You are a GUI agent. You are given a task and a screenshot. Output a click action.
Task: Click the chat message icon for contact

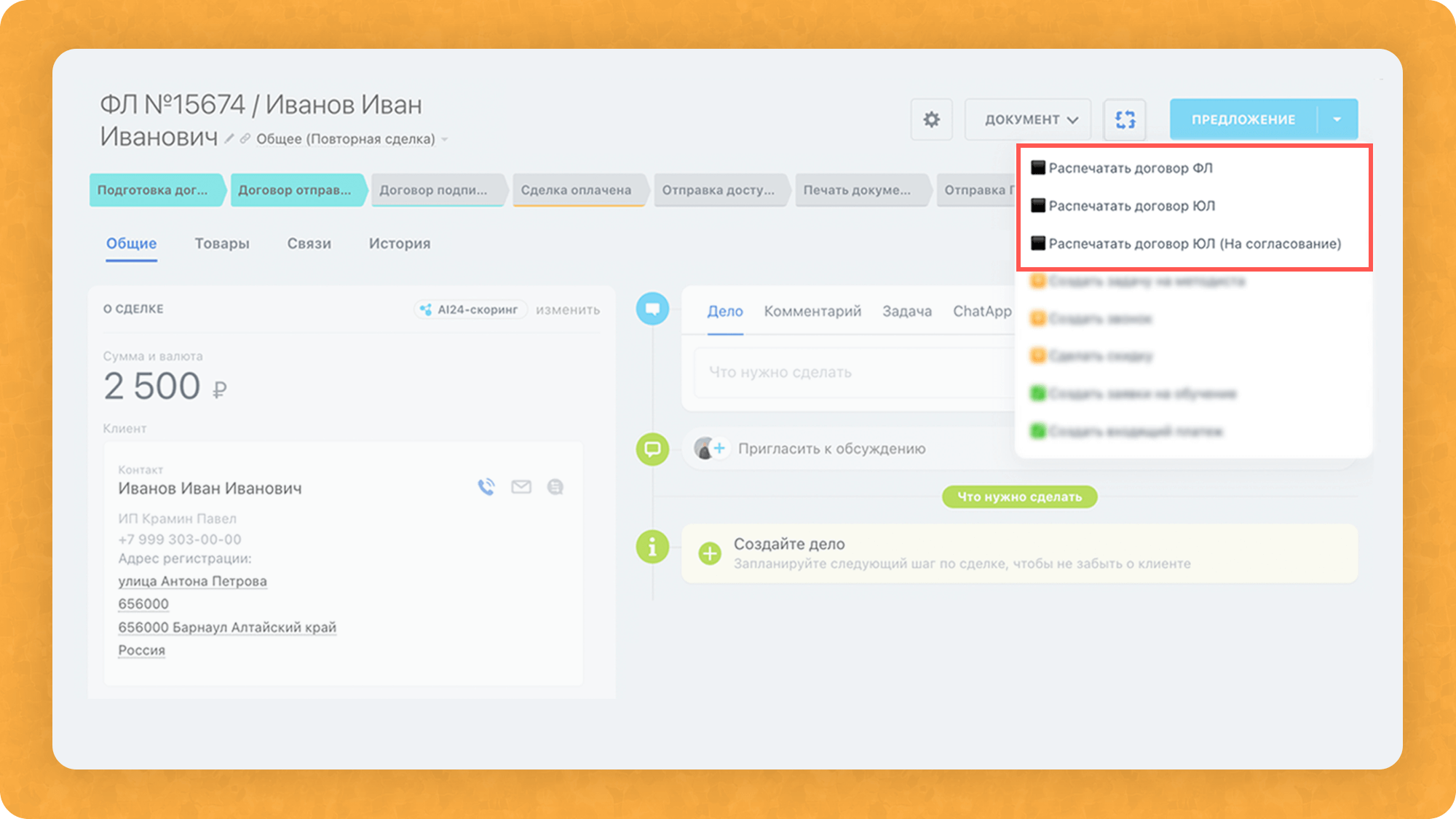pos(555,487)
